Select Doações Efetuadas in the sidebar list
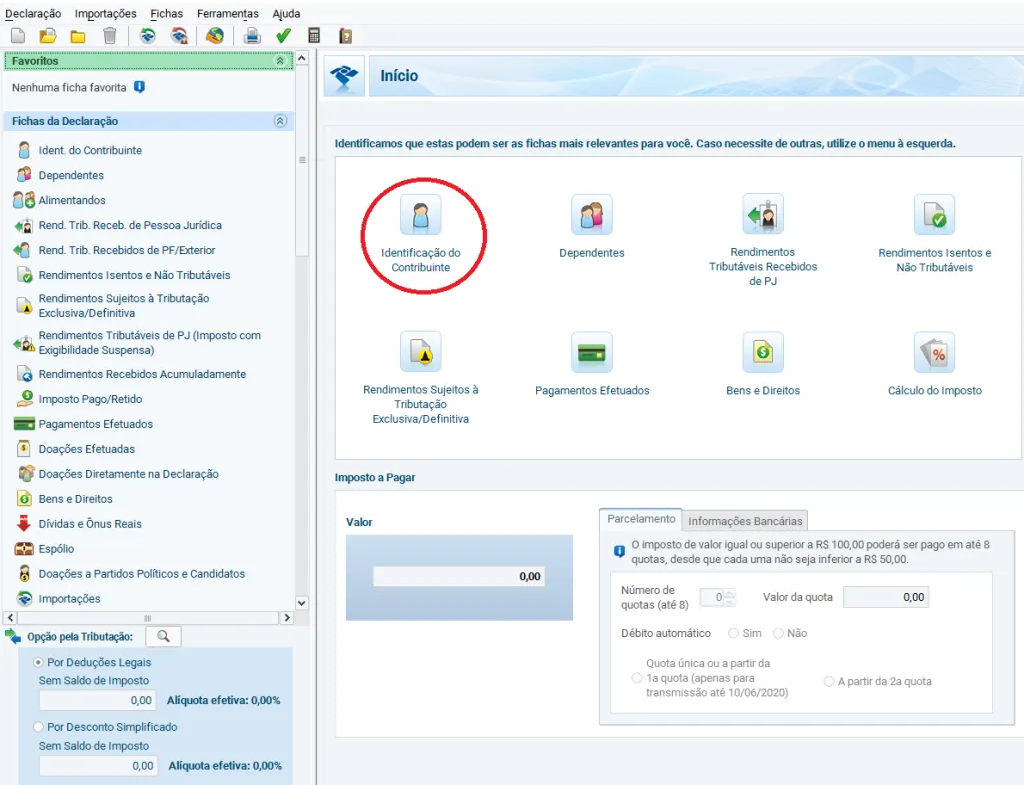Image resolution: width=1024 pixels, height=785 pixels. pyautogui.click(x=86, y=449)
